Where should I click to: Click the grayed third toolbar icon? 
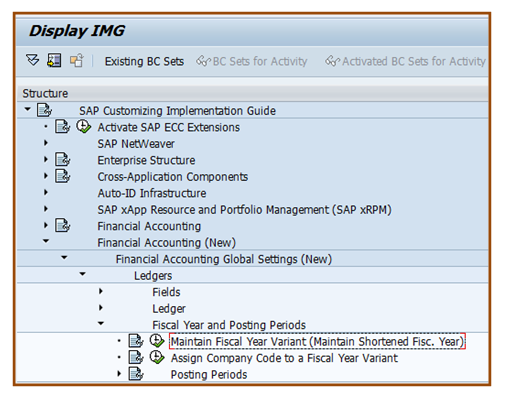76,60
